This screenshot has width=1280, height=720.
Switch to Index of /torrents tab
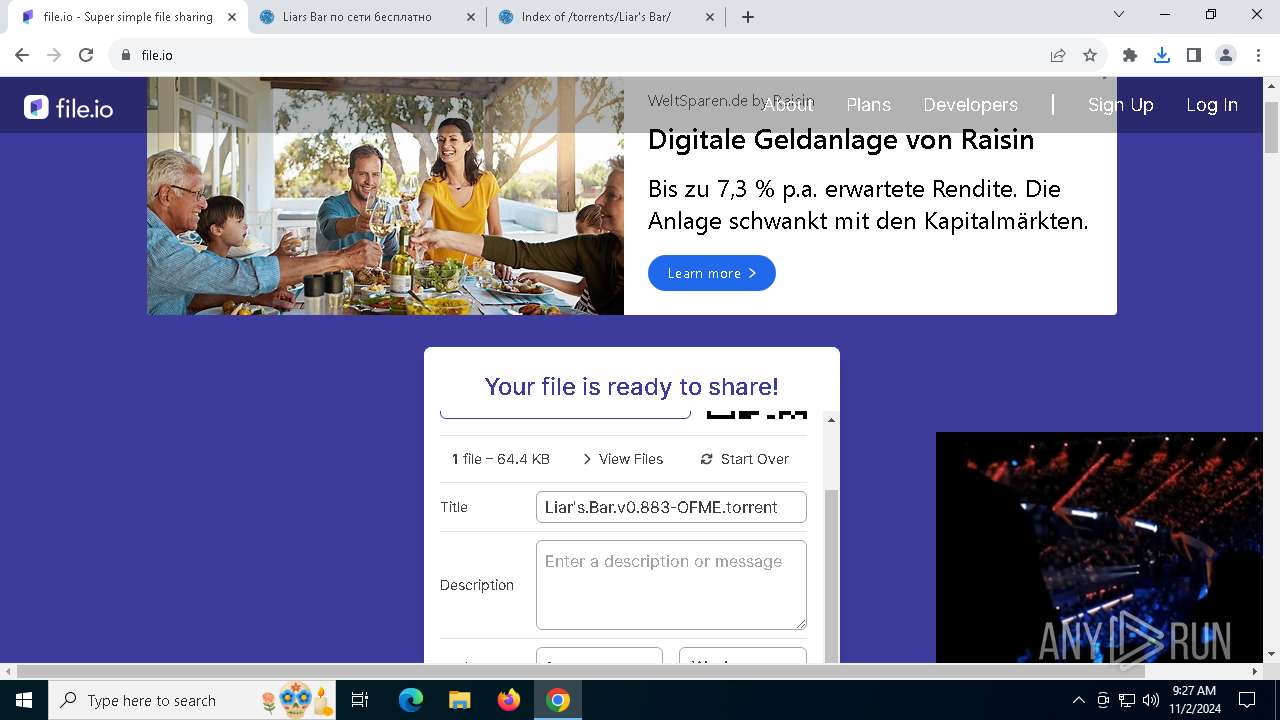coord(606,17)
